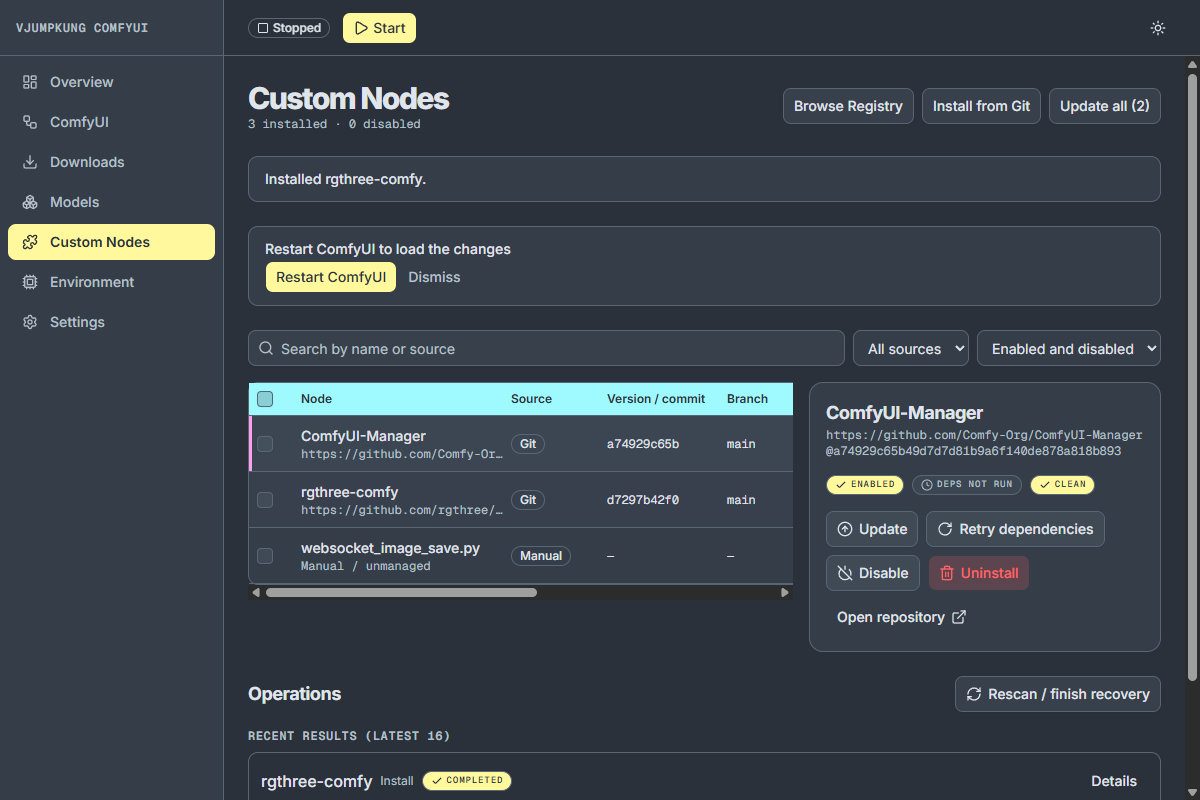Click the Install from Git button
The image size is (1200, 800).
tap(981, 106)
